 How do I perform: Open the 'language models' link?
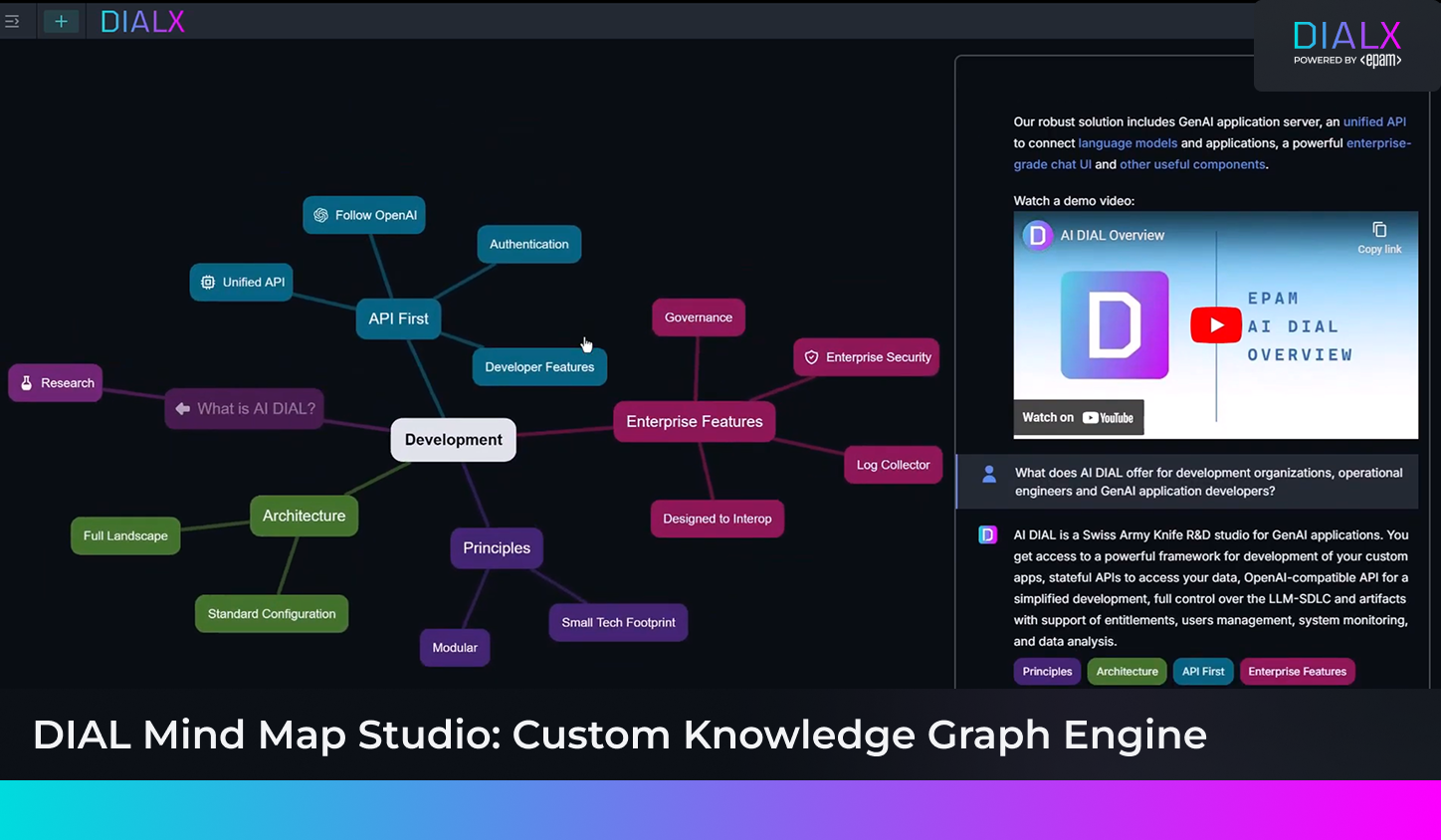click(1128, 143)
